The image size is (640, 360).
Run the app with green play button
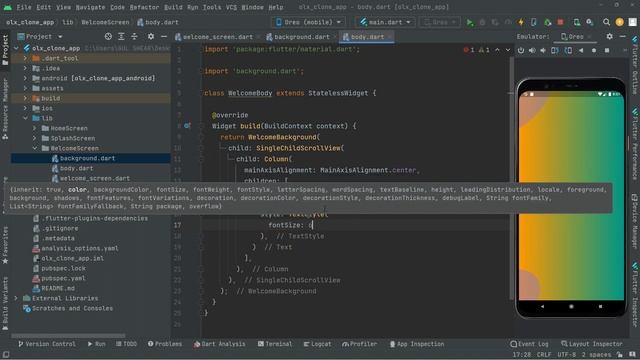[470, 22]
